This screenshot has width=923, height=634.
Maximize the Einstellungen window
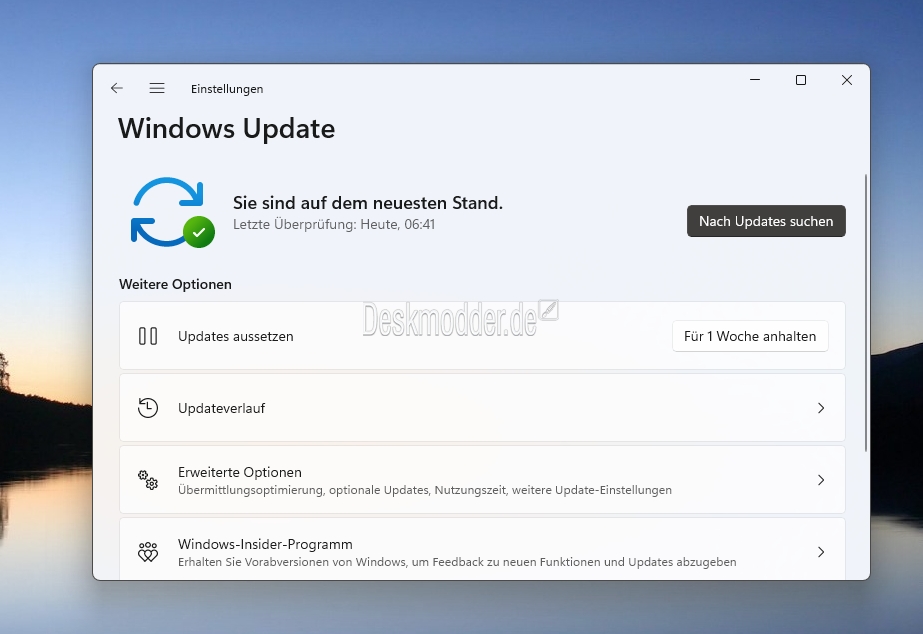tap(801, 79)
